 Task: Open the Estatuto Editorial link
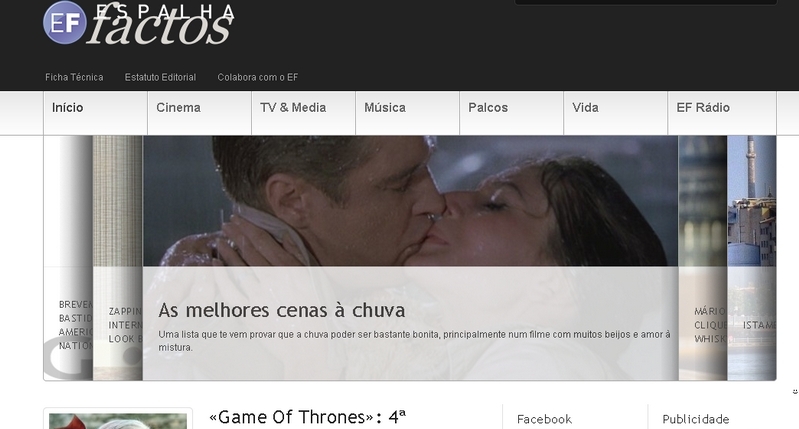(x=160, y=77)
